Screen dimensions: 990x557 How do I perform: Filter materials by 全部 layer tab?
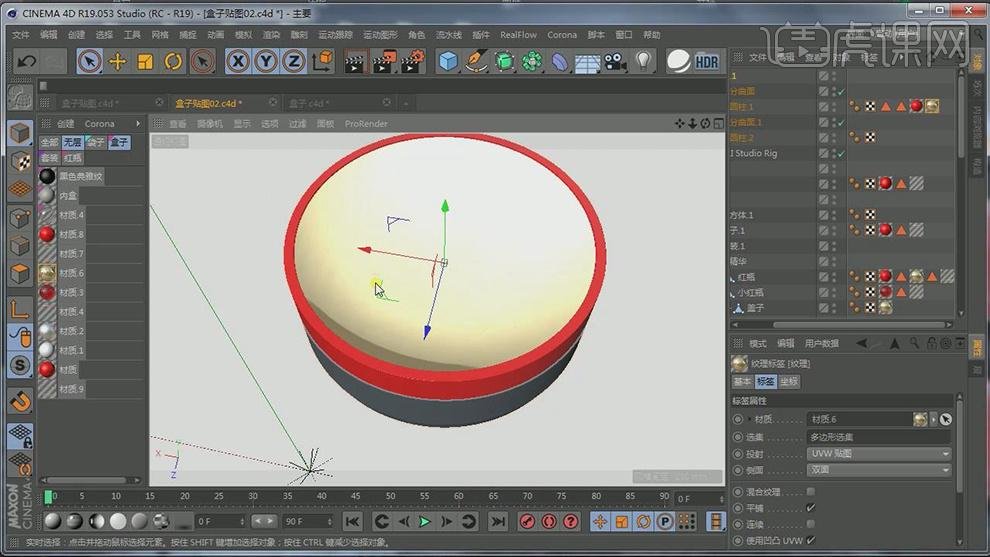(49, 142)
